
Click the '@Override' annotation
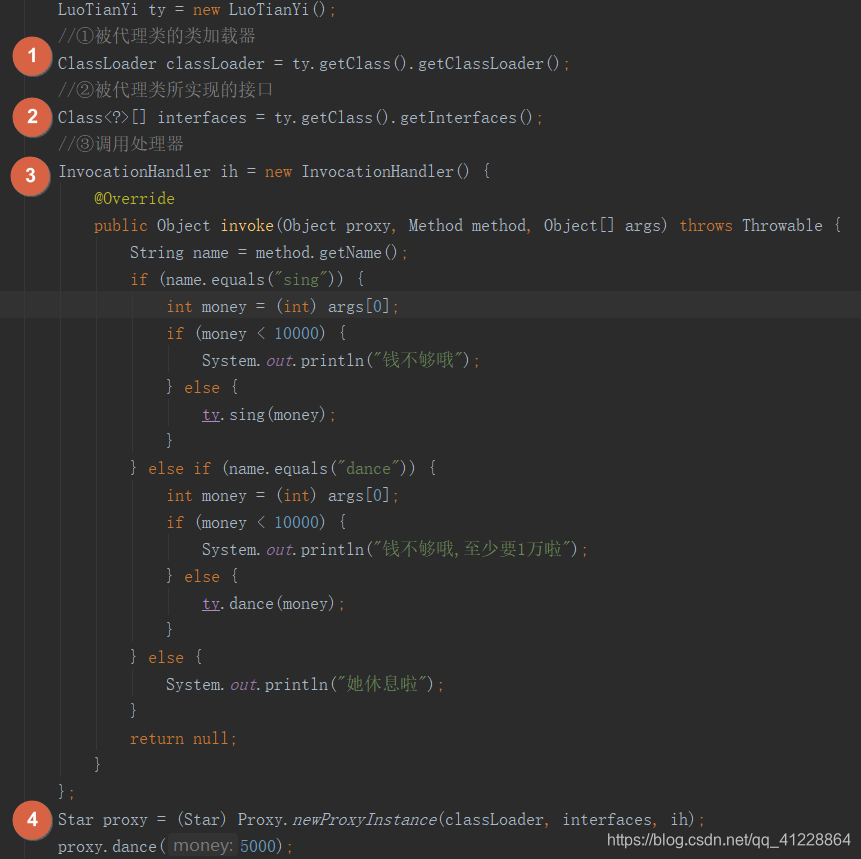(x=134, y=198)
